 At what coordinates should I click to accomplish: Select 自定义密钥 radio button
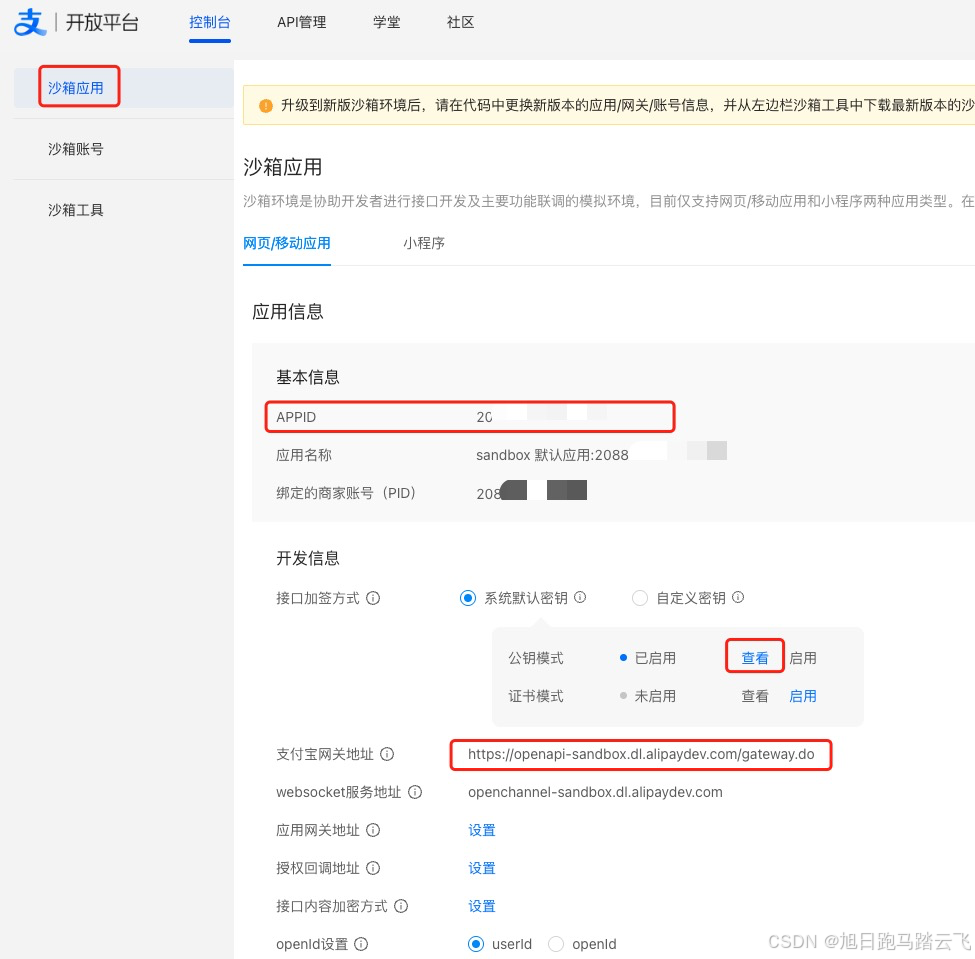(640, 598)
